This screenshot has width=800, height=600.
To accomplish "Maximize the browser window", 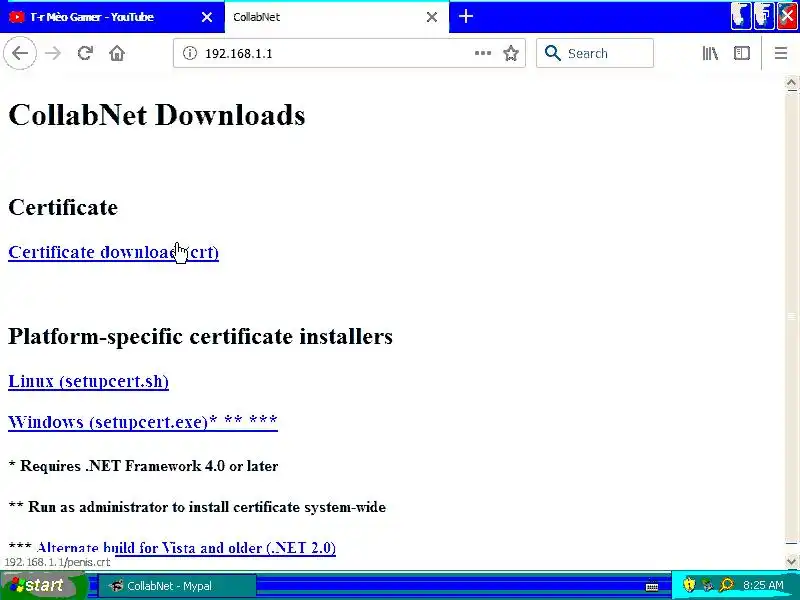I will tap(764, 16).
